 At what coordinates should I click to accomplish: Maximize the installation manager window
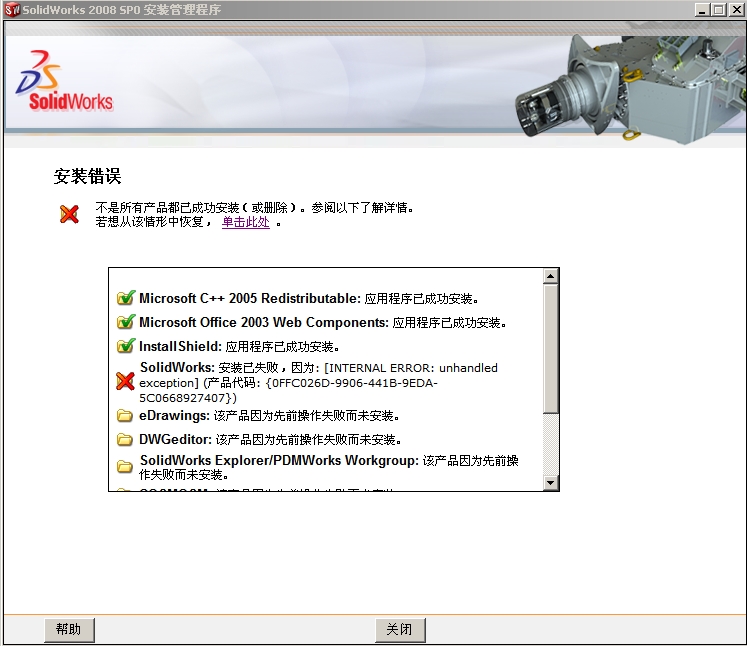click(718, 10)
